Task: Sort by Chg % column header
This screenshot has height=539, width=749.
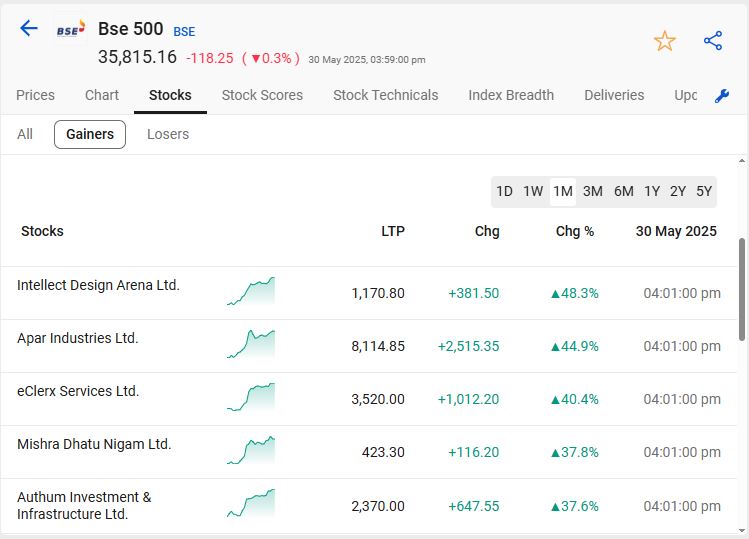Action: pos(575,231)
